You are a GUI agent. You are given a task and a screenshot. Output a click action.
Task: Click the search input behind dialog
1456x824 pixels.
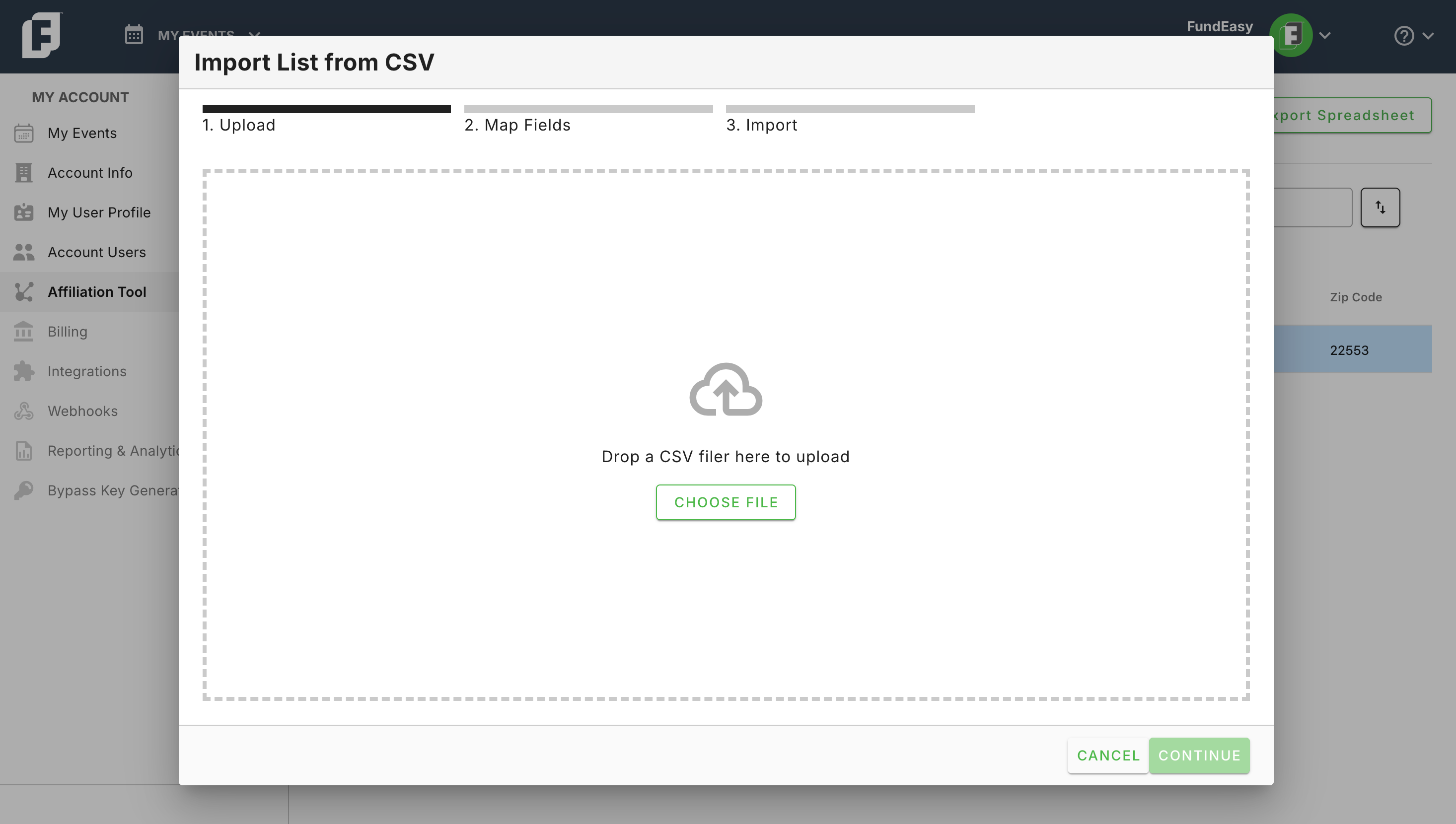coord(1313,207)
